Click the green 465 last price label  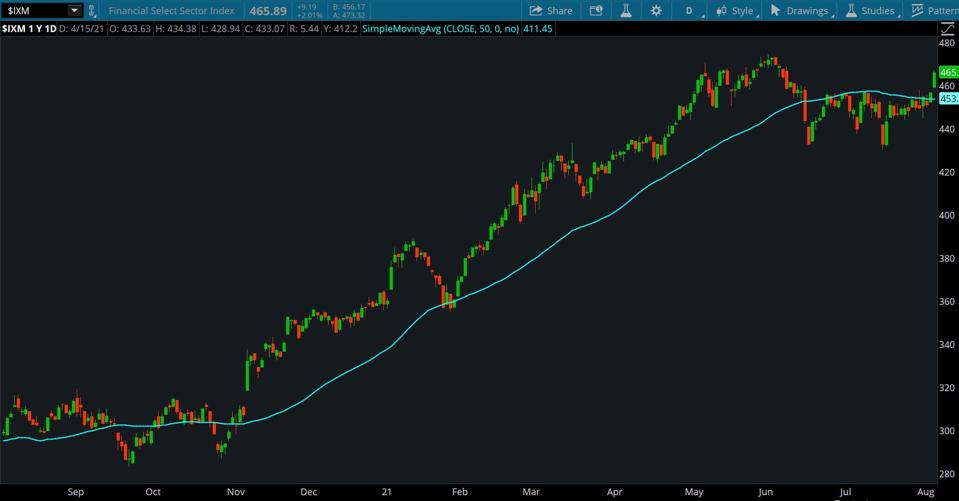click(948, 73)
